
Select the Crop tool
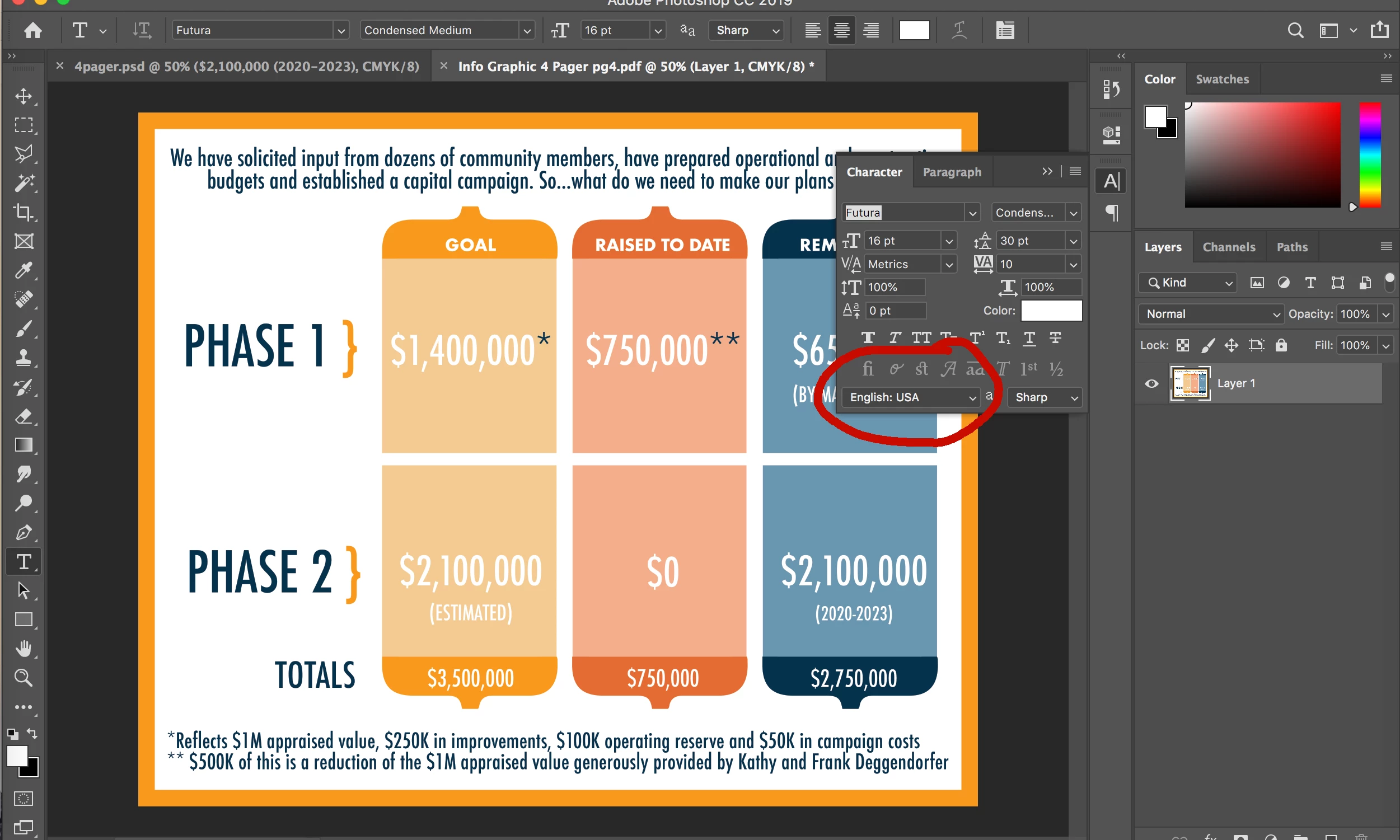(23, 212)
